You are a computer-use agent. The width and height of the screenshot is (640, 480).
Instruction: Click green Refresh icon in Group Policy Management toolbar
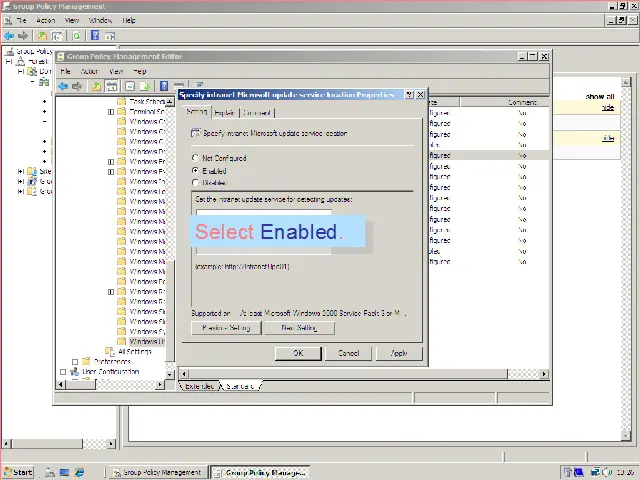(76, 36)
